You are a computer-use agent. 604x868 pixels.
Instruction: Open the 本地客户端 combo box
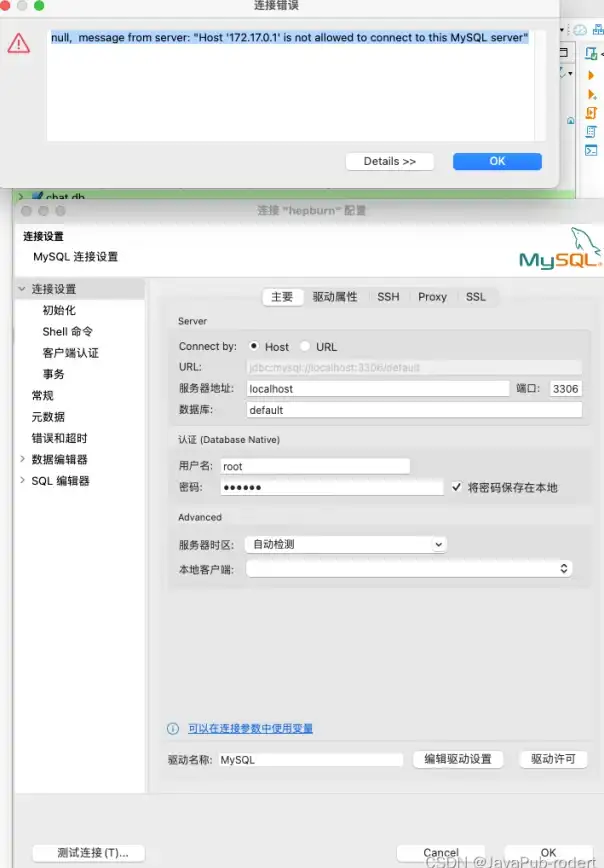pos(409,569)
